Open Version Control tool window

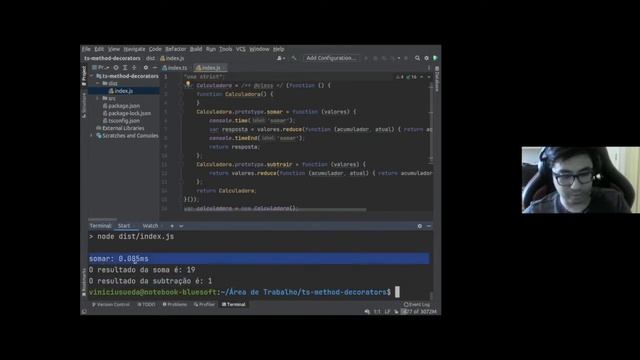pyautogui.click(x=111, y=304)
